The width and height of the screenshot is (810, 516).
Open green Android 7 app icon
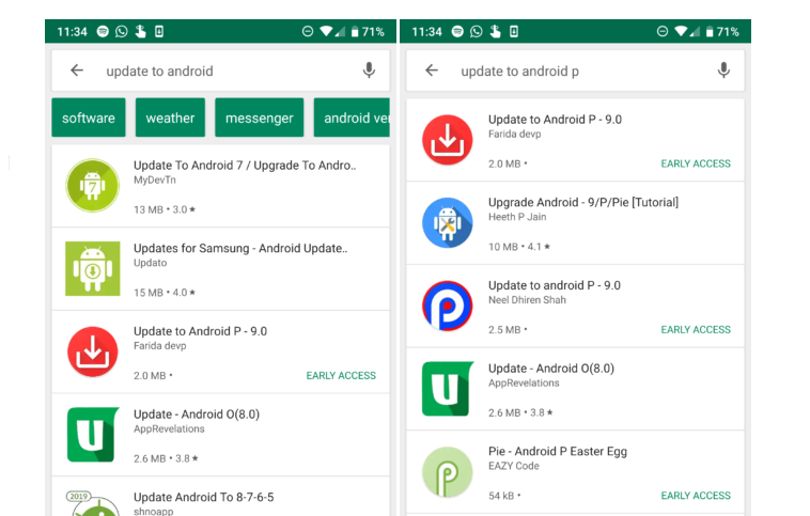pyautogui.click(x=92, y=185)
